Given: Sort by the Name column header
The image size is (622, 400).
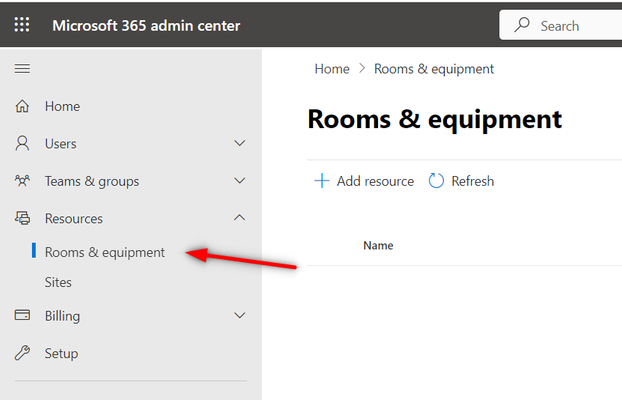Looking at the screenshot, I should coord(378,246).
